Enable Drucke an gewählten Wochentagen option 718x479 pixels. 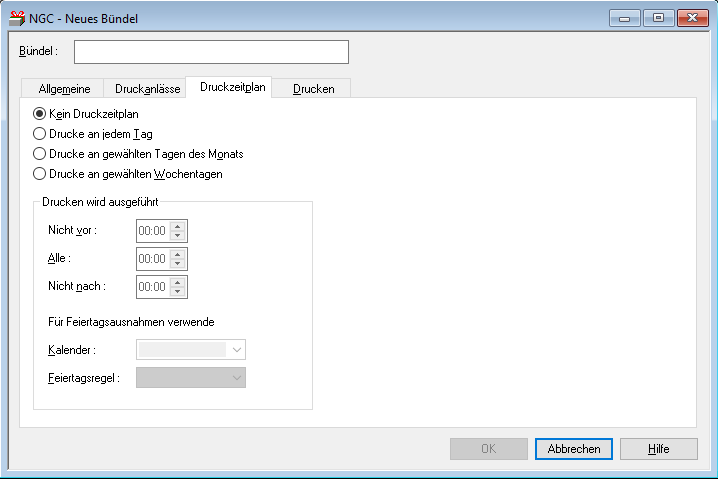click(40, 174)
